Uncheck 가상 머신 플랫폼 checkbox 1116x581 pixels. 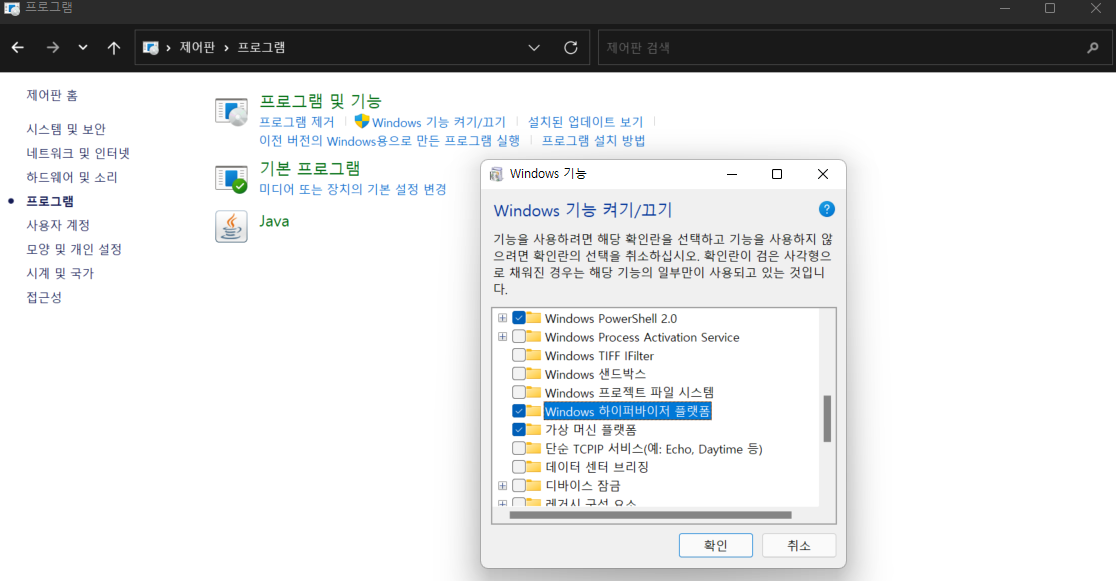(x=519, y=430)
